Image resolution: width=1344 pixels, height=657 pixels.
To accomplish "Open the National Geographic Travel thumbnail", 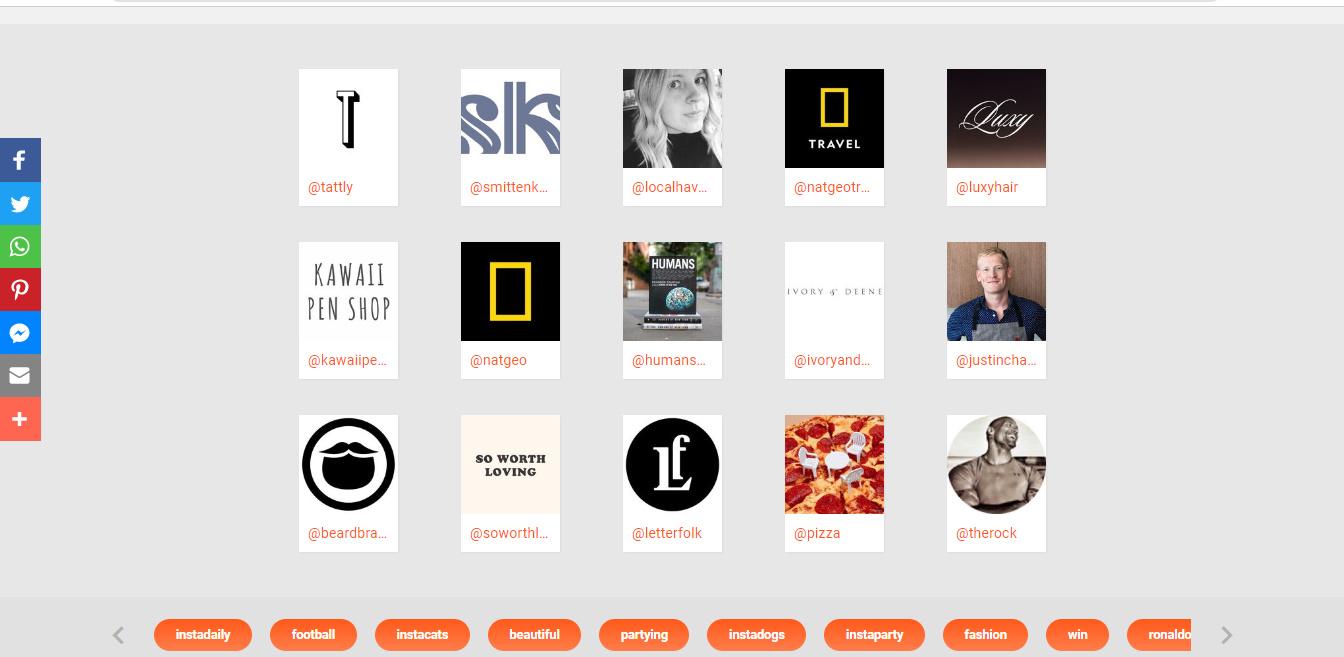I will 834,118.
